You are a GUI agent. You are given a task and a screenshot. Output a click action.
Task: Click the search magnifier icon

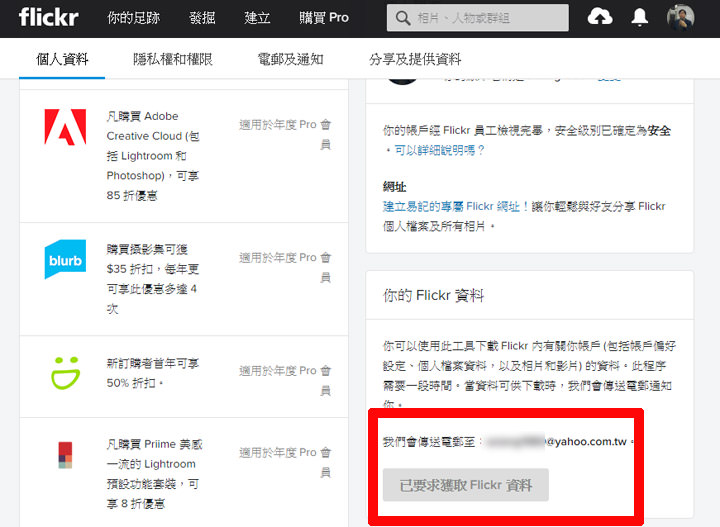point(403,18)
